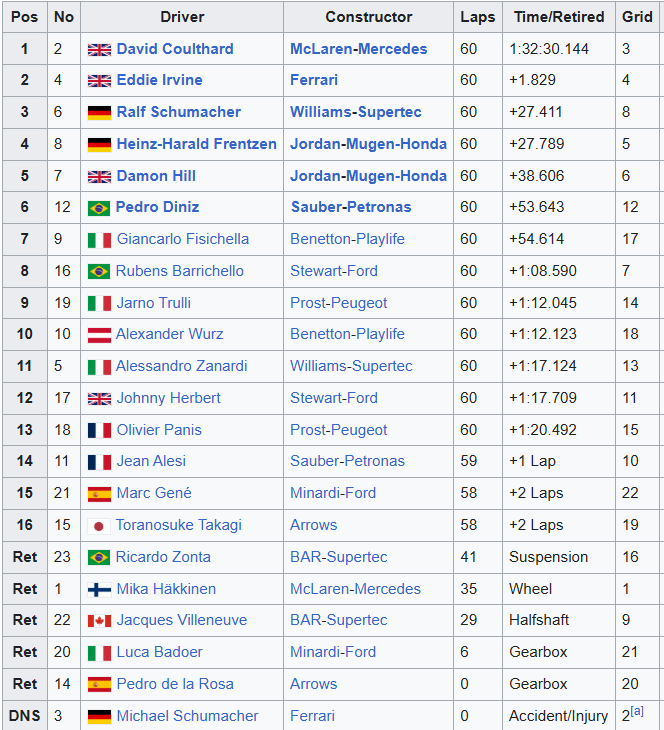Image resolution: width=664 pixels, height=730 pixels.
Task: Click the Brazilian flag beside Rubens Barrichello
Action: tap(99, 271)
